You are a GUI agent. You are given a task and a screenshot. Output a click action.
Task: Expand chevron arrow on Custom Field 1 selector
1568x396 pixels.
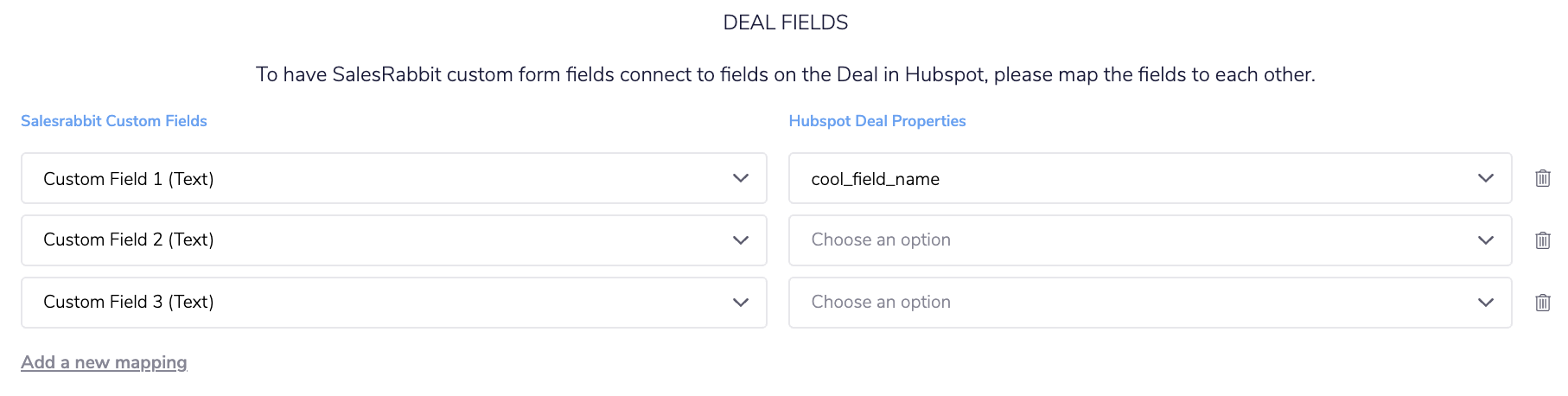[x=741, y=178]
